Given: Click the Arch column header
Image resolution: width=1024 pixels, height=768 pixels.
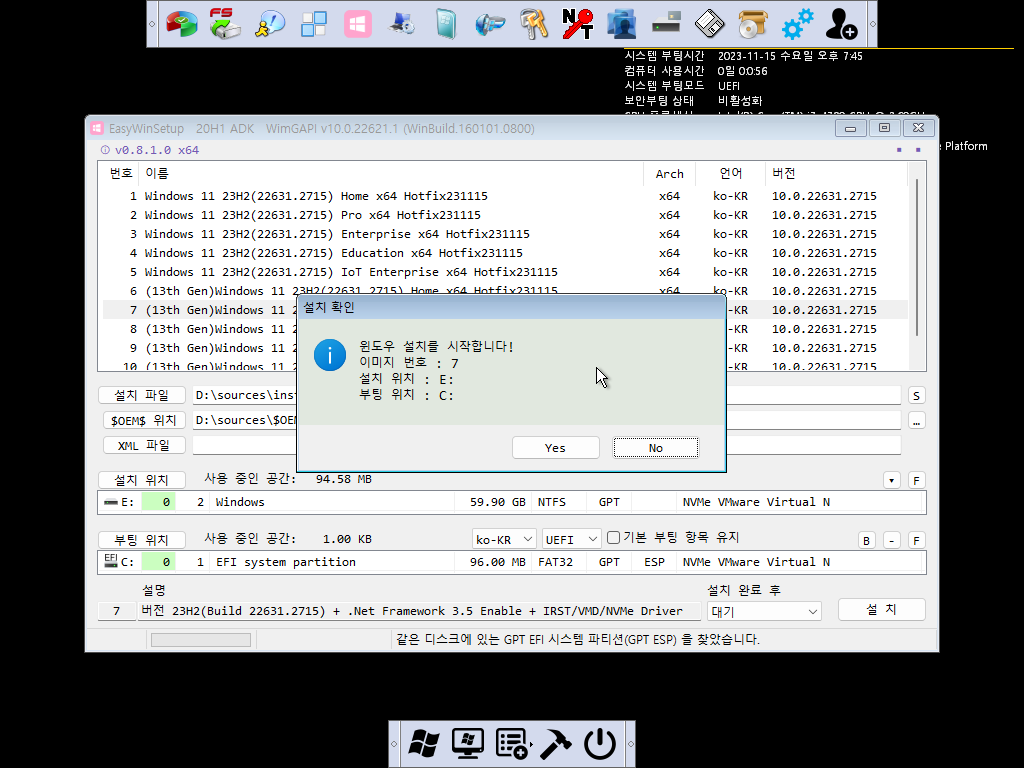Looking at the screenshot, I should [669, 173].
